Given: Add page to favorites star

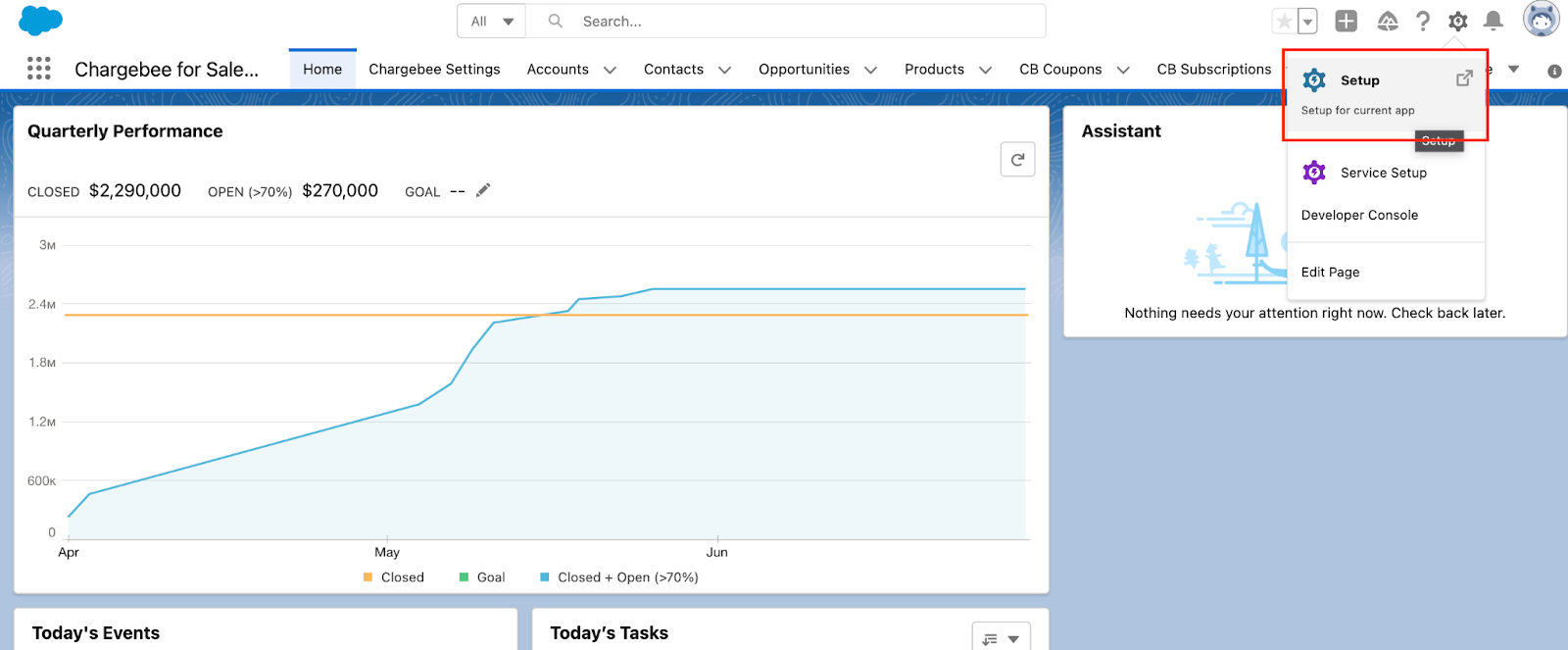Looking at the screenshot, I should click(1284, 21).
